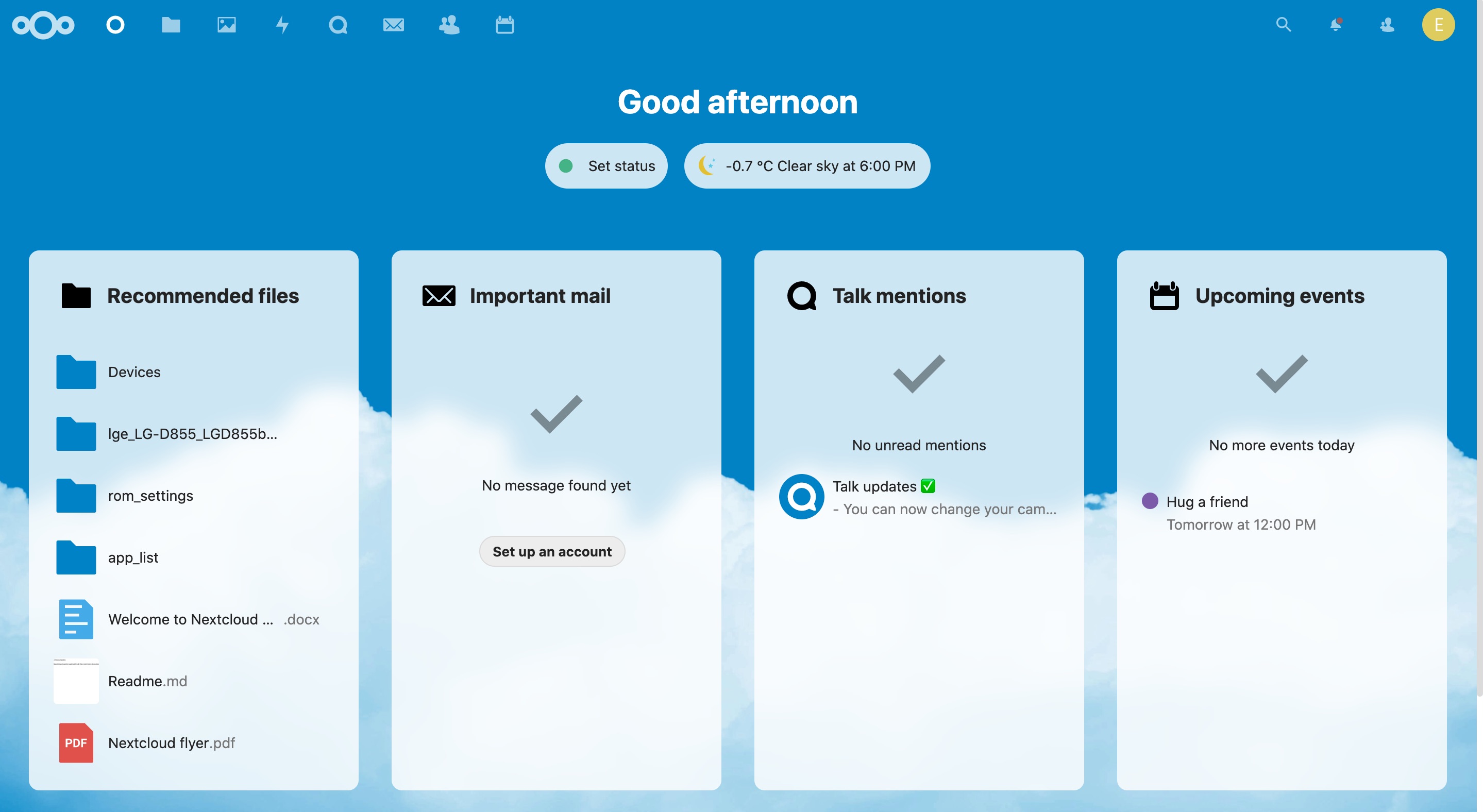This screenshot has width=1483, height=812.
Task: Expand the Talk updates notification
Action: [918, 497]
